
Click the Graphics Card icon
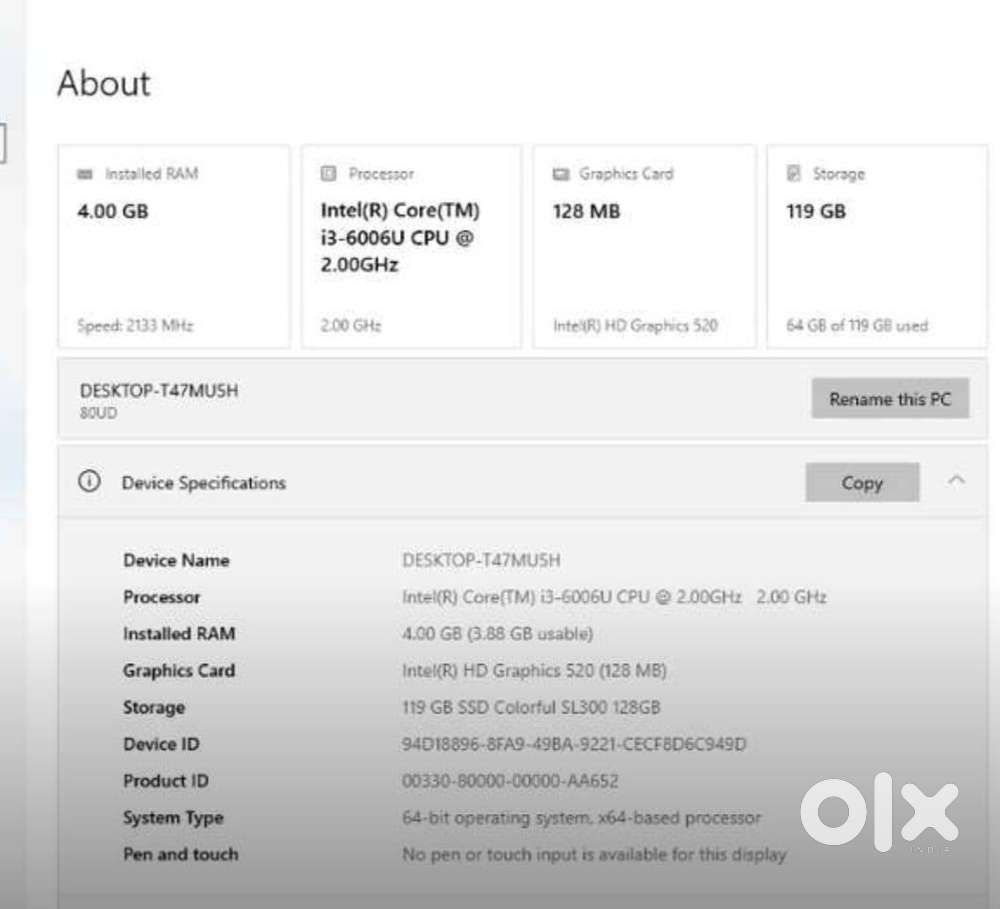pos(561,174)
